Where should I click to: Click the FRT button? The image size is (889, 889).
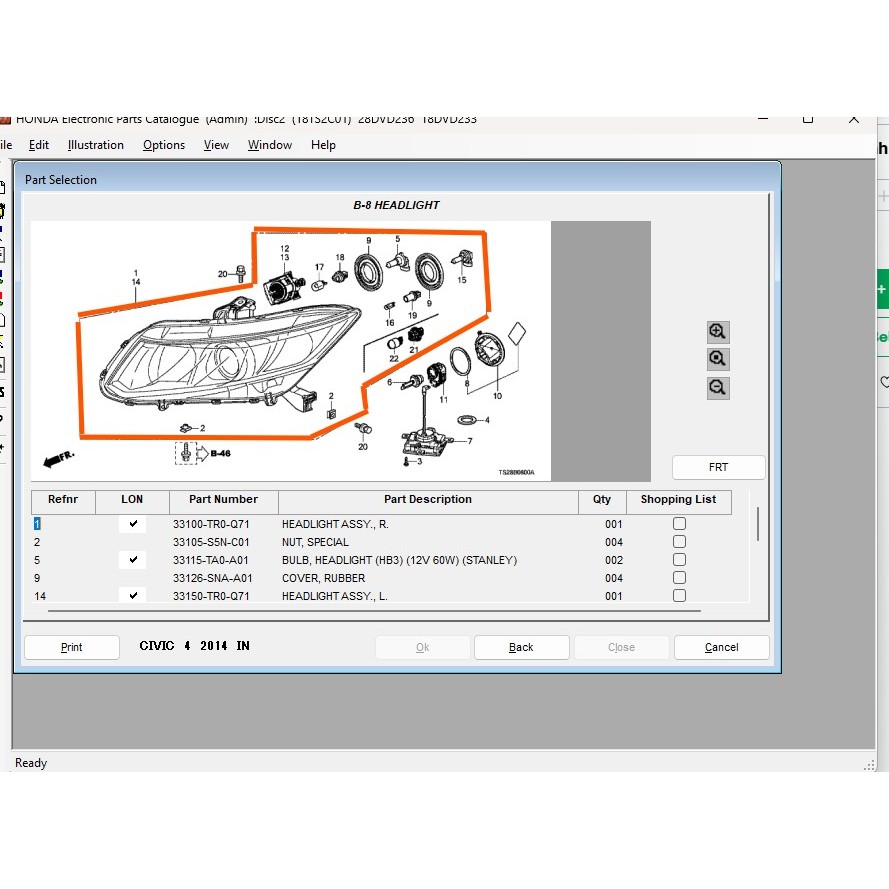(x=718, y=467)
